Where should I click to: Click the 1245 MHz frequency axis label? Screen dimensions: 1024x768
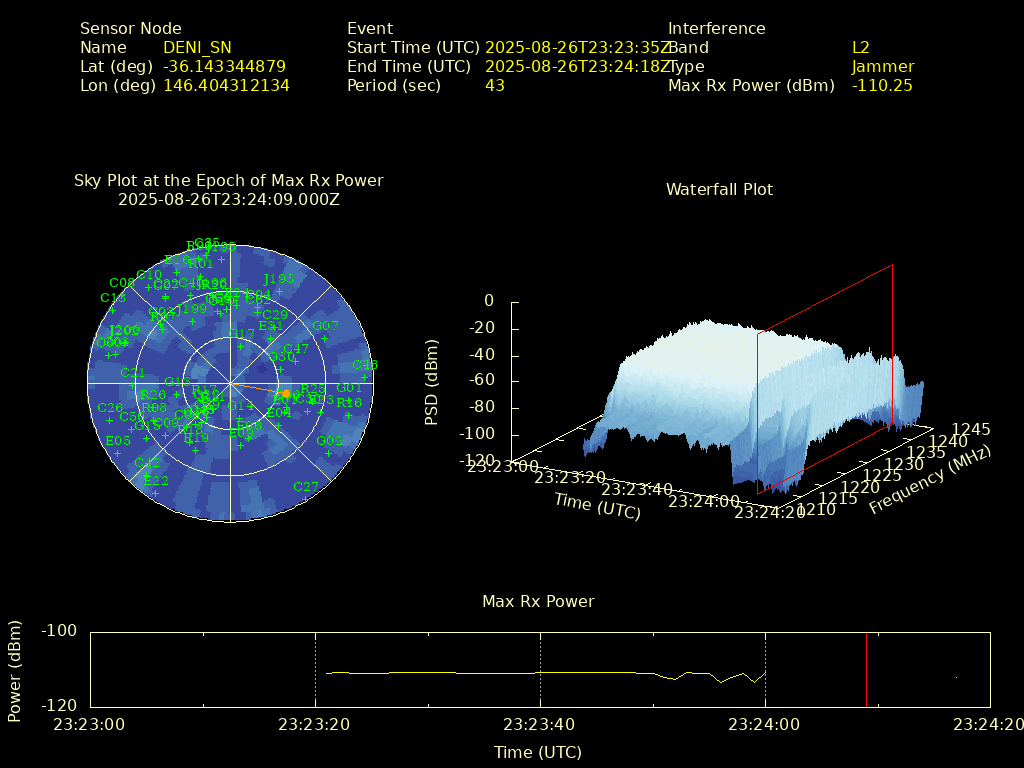pyautogui.click(x=970, y=430)
